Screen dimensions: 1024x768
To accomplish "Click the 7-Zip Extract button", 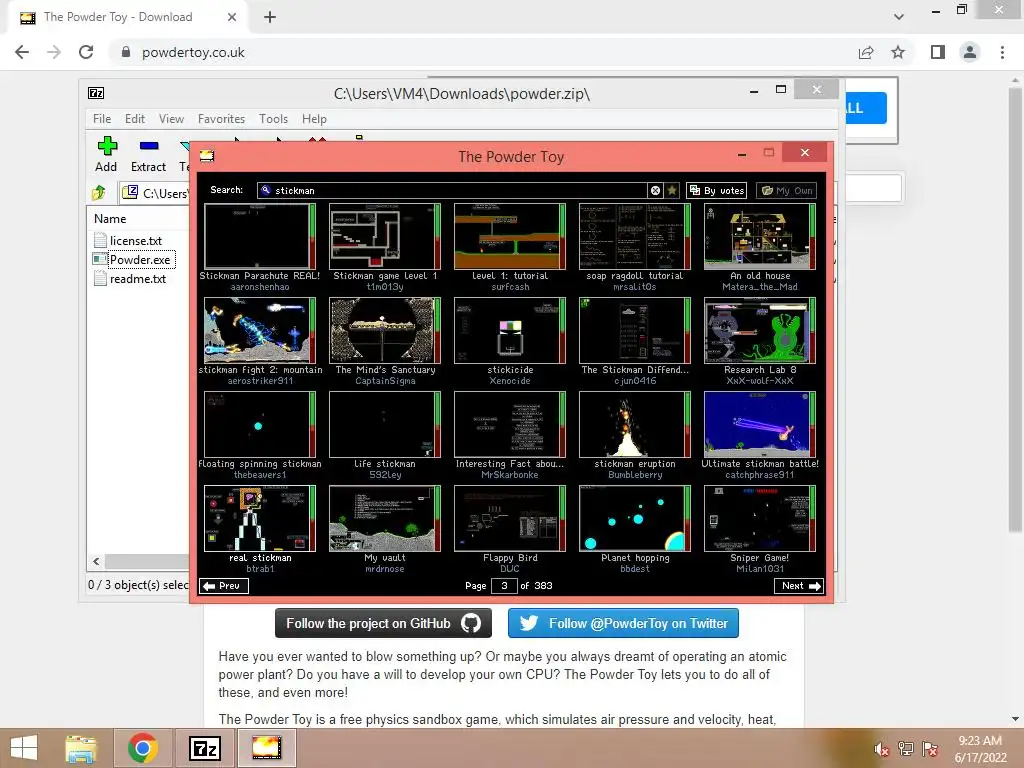I will (x=149, y=155).
